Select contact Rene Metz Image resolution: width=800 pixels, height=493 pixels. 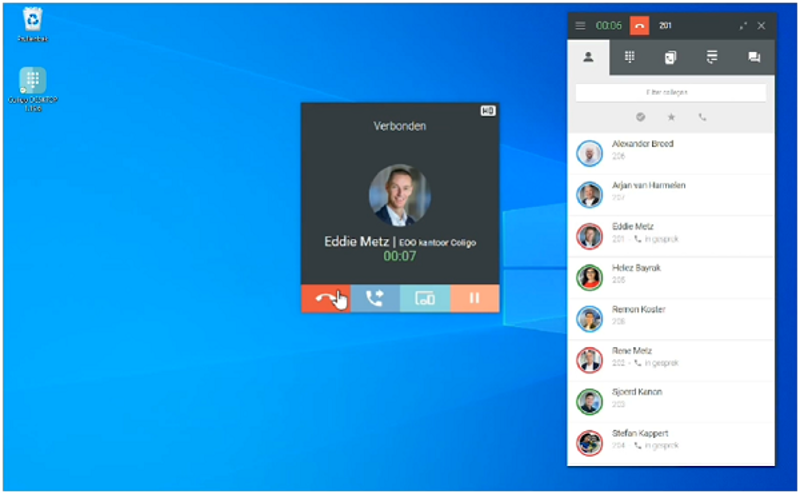pos(671,360)
